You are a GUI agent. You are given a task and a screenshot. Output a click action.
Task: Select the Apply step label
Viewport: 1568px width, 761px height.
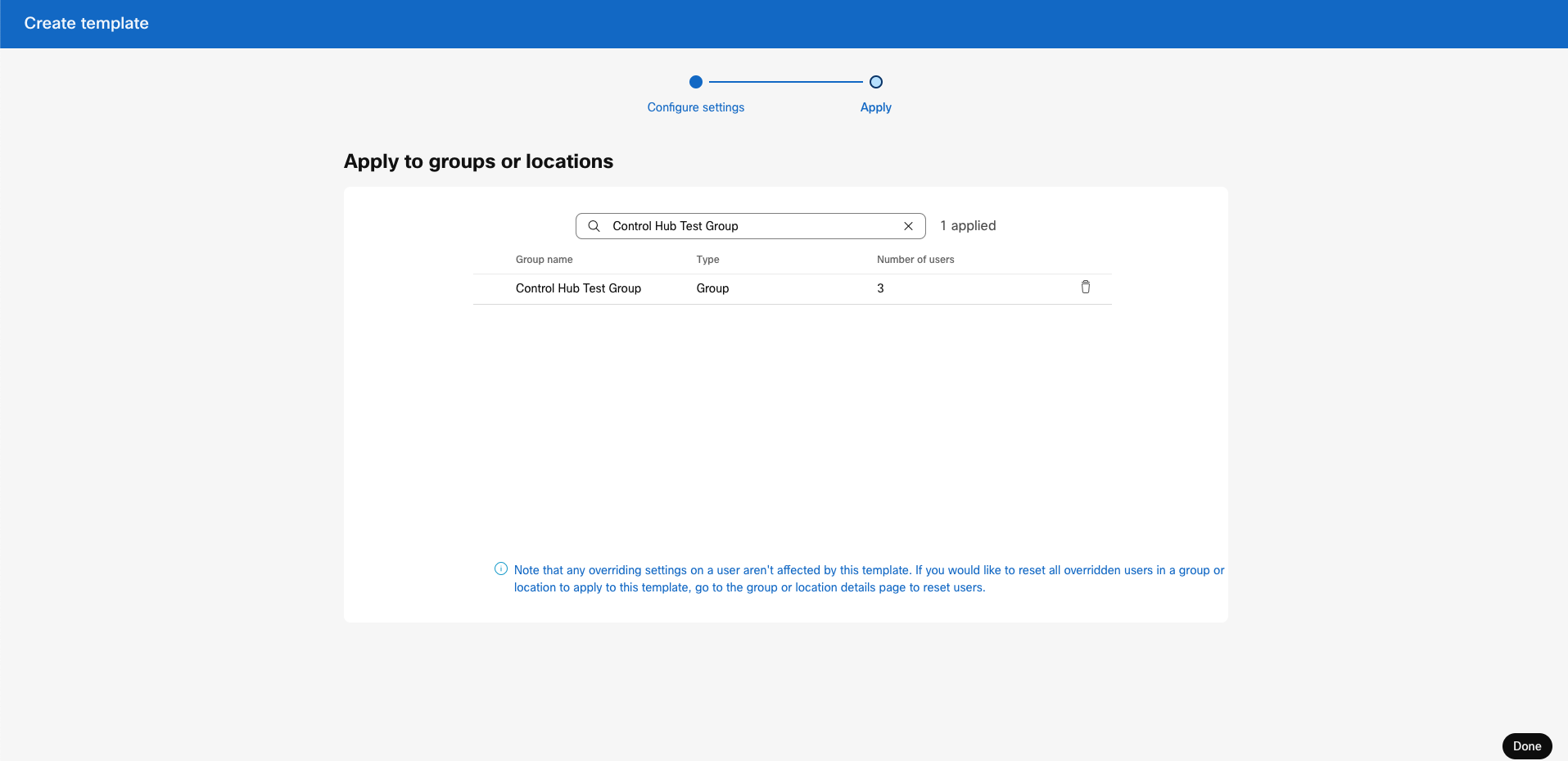point(875,107)
